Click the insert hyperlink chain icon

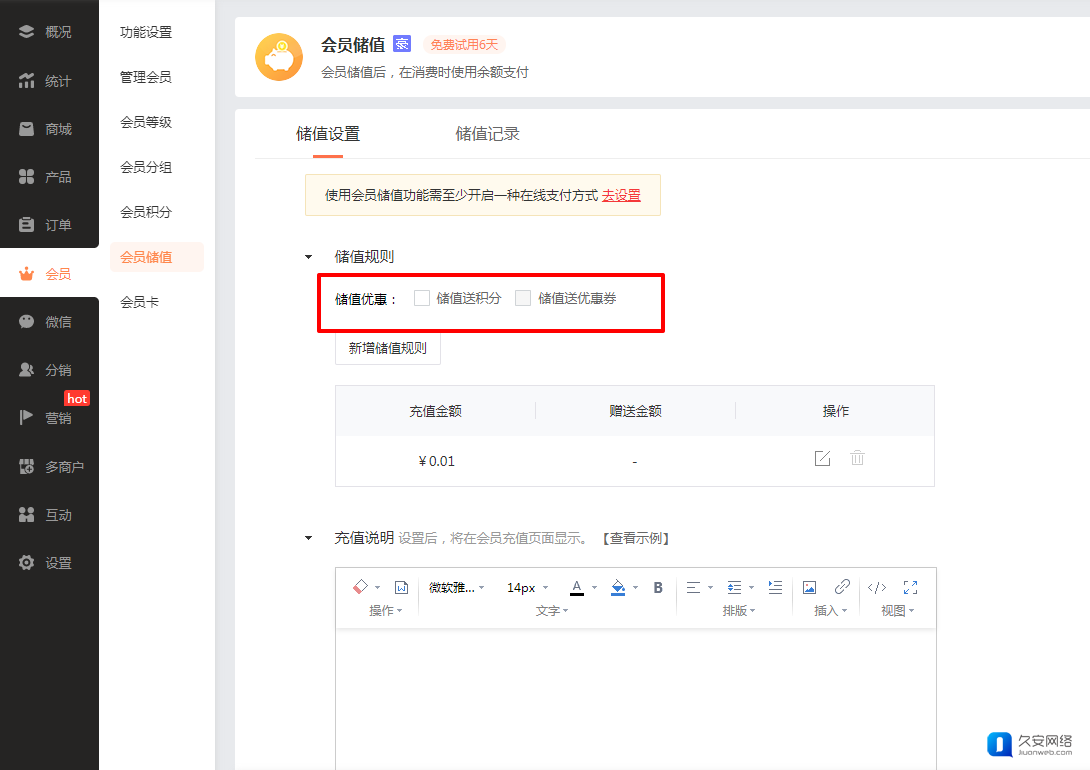coord(842,587)
